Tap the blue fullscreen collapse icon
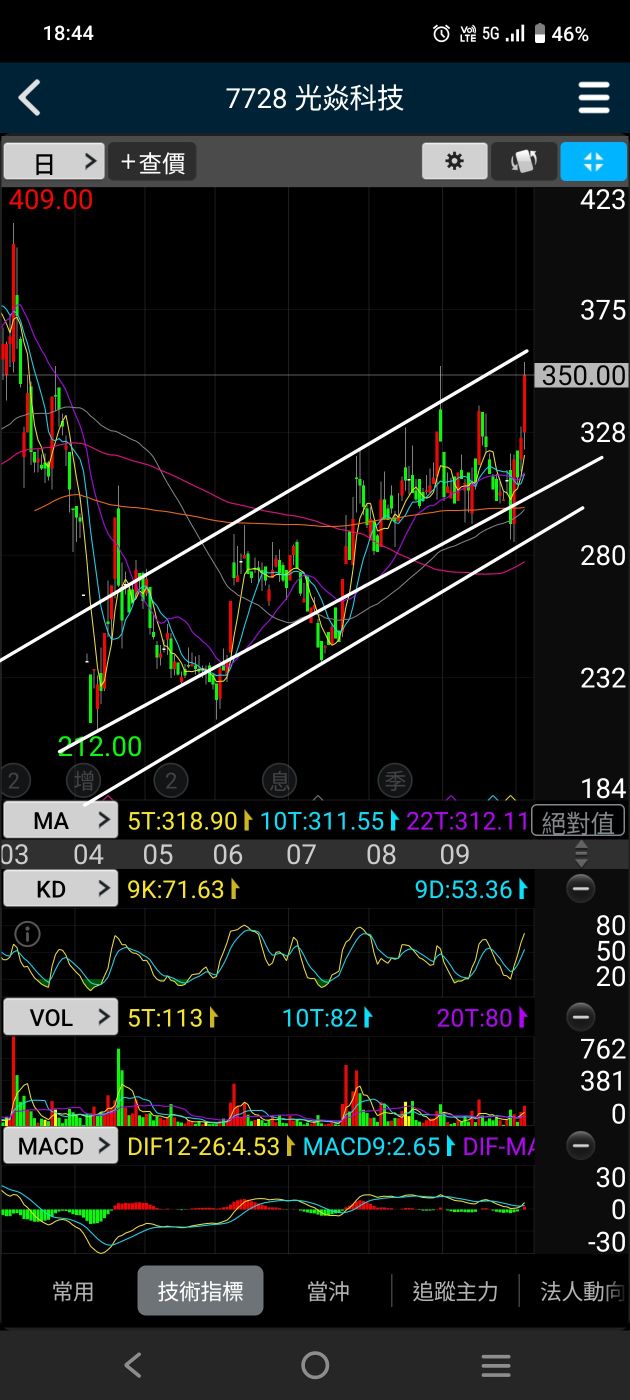630x1400 pixels. 594,162
